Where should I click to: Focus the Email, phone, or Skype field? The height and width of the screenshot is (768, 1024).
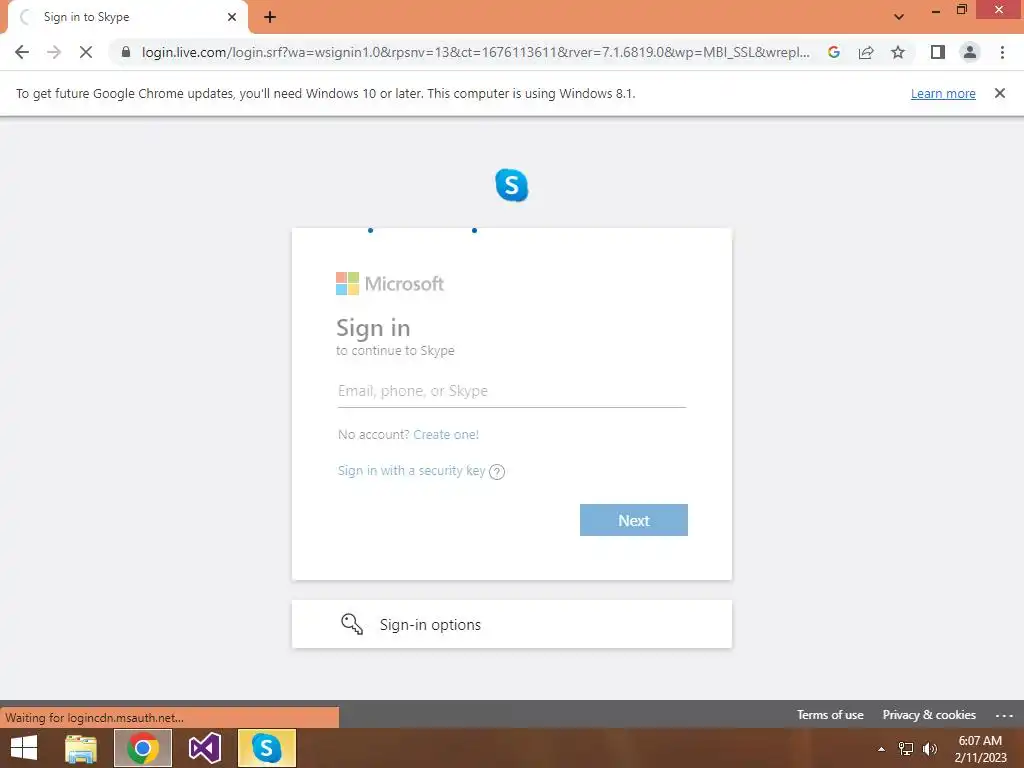[x=511, y=391]
